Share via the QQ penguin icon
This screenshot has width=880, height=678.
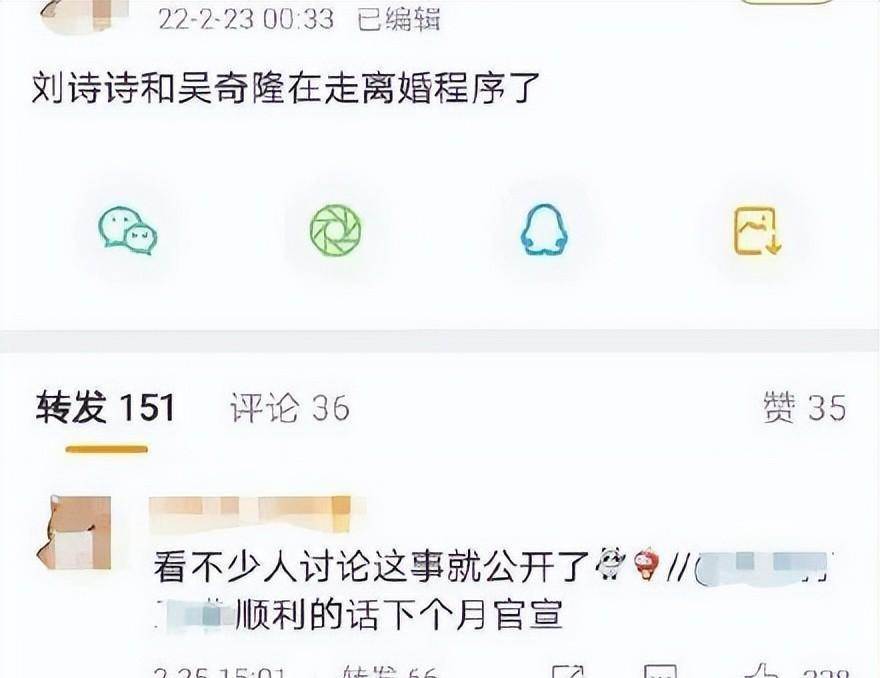click(544, 230)
